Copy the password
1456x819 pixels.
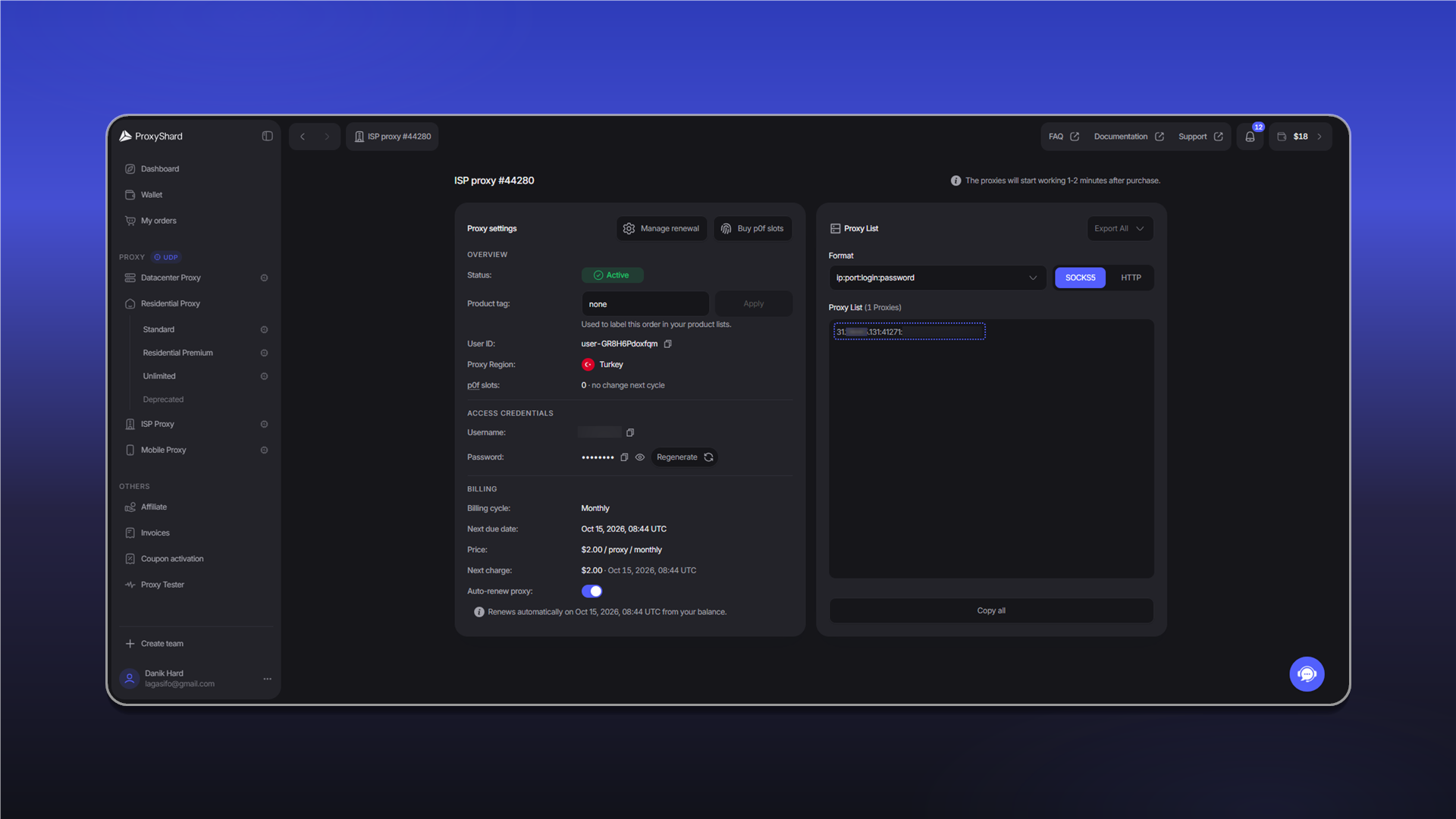pyautogui.click(x=624, y=457)
